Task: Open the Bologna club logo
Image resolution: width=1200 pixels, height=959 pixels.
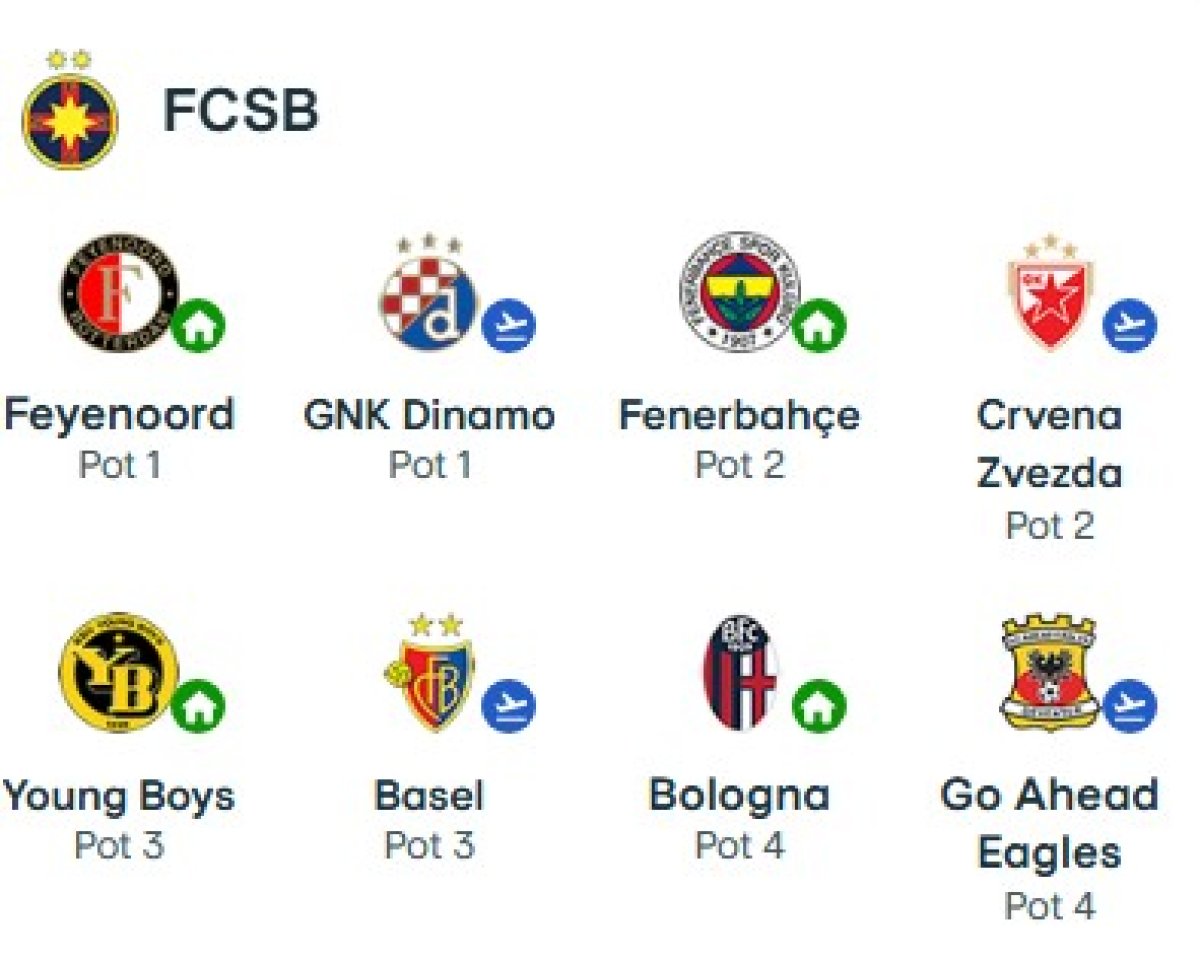Action: click(740, 672)
